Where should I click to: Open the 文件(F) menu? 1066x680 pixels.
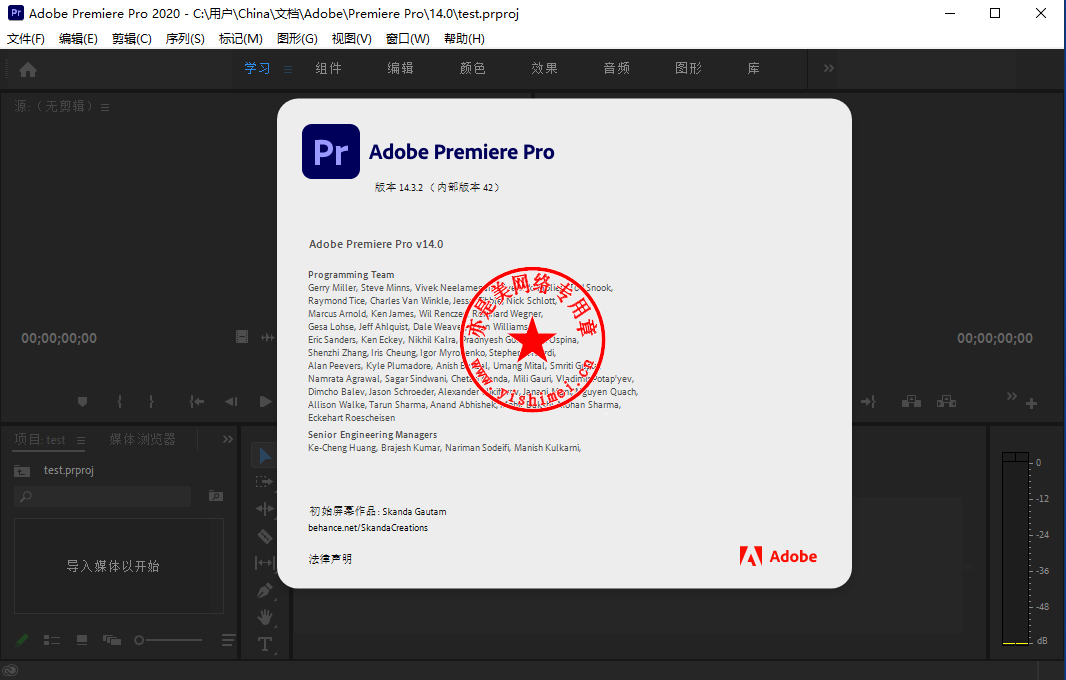26,39
